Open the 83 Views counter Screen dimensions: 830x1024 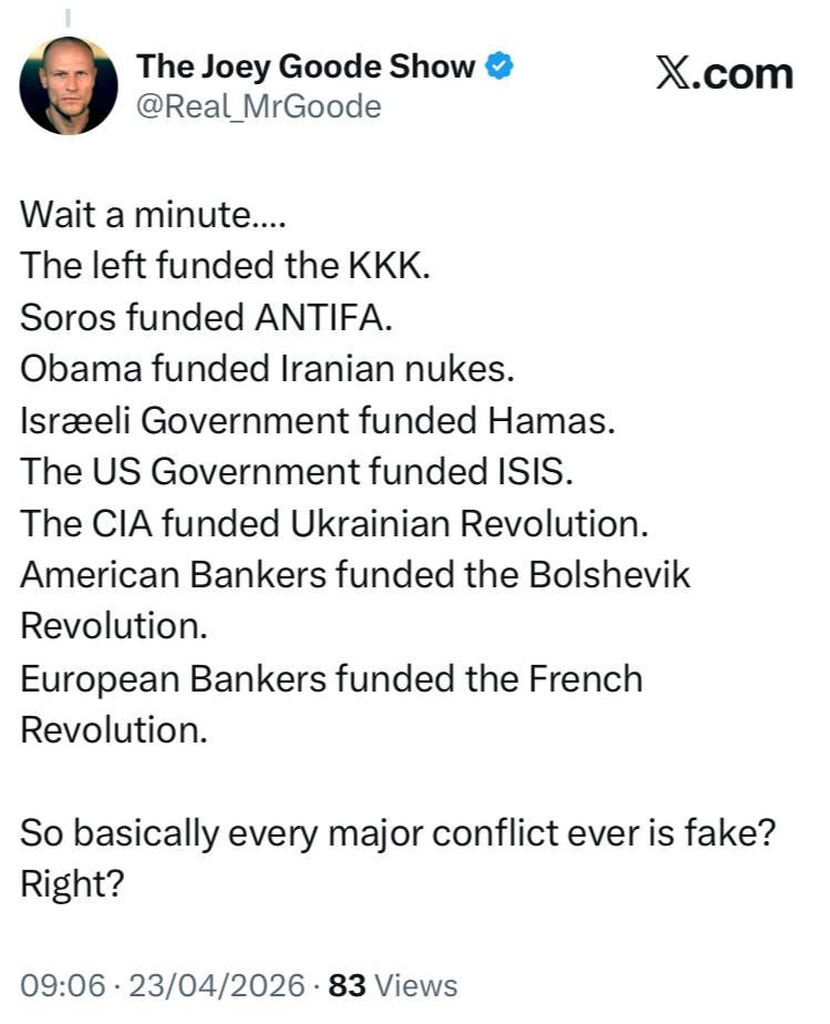pyautogui.click(x=392, y=985)
